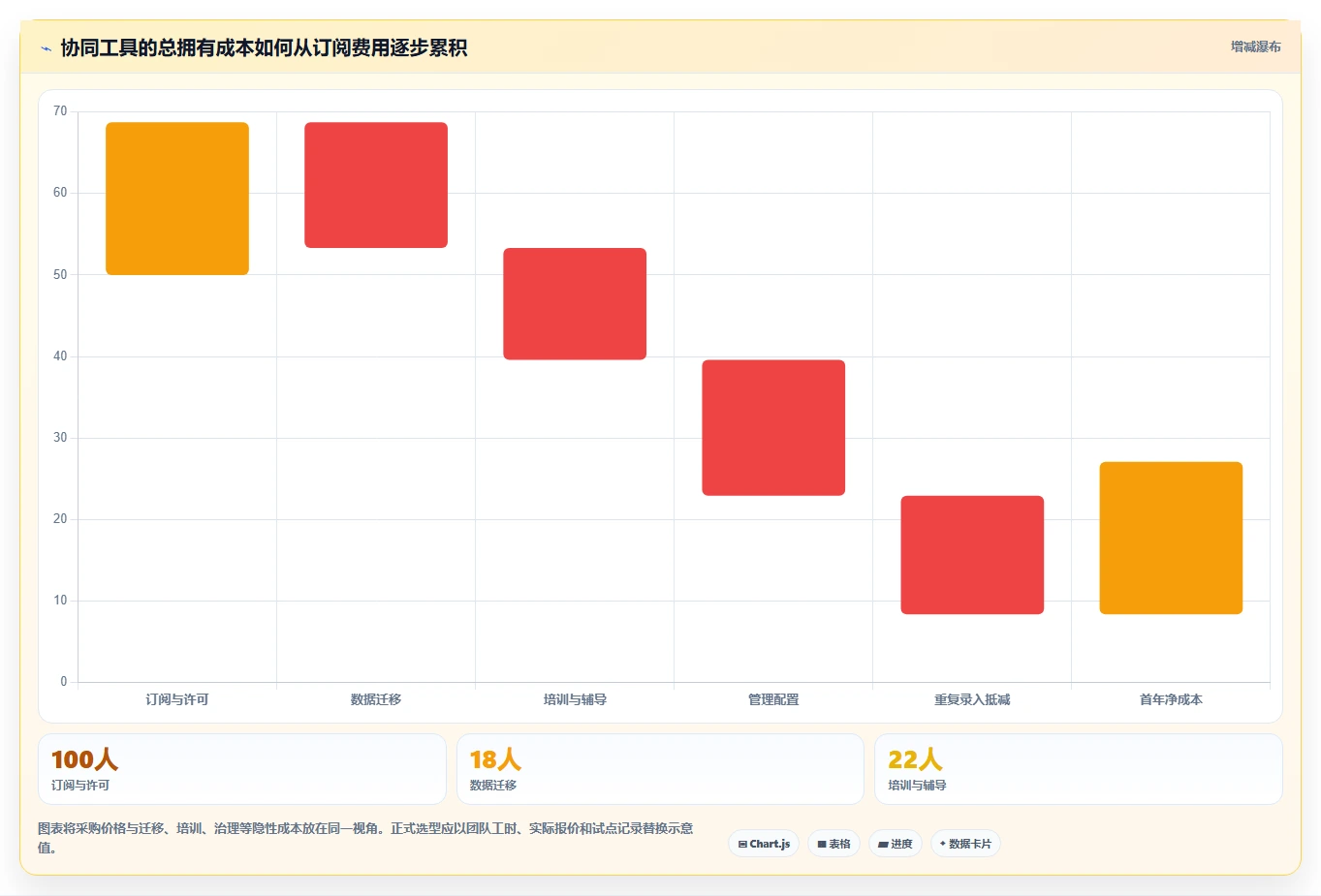This screenshot has height=896, width=1321.
Task: Click the chart title about 总拥有成本
Action: 264,47
